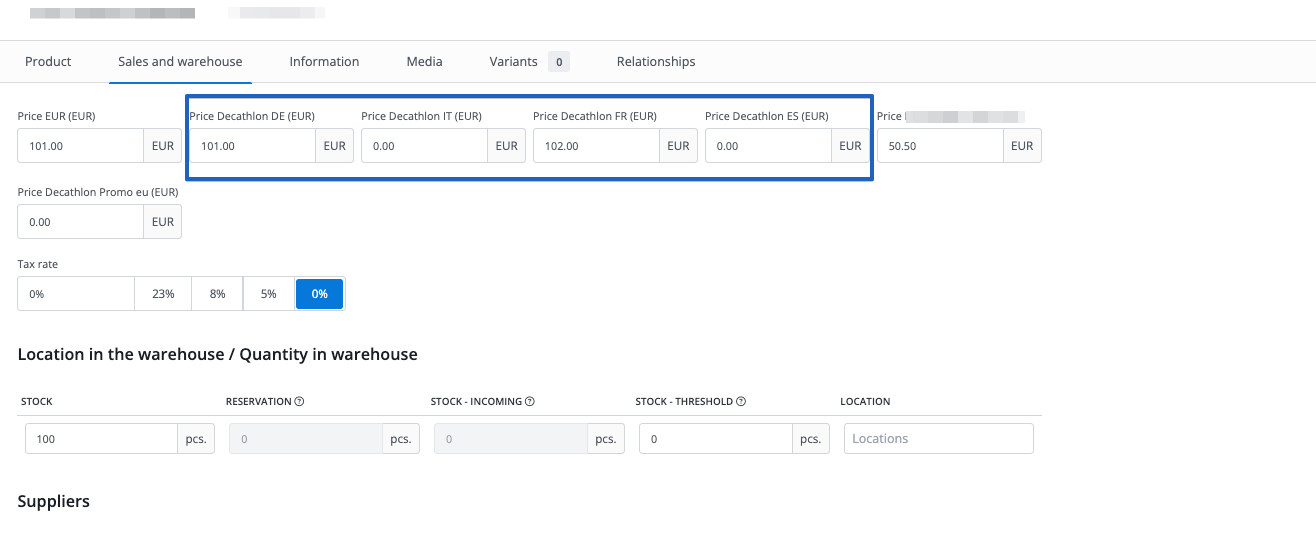
Task: Open the Media tab
Action: point(424,62)
